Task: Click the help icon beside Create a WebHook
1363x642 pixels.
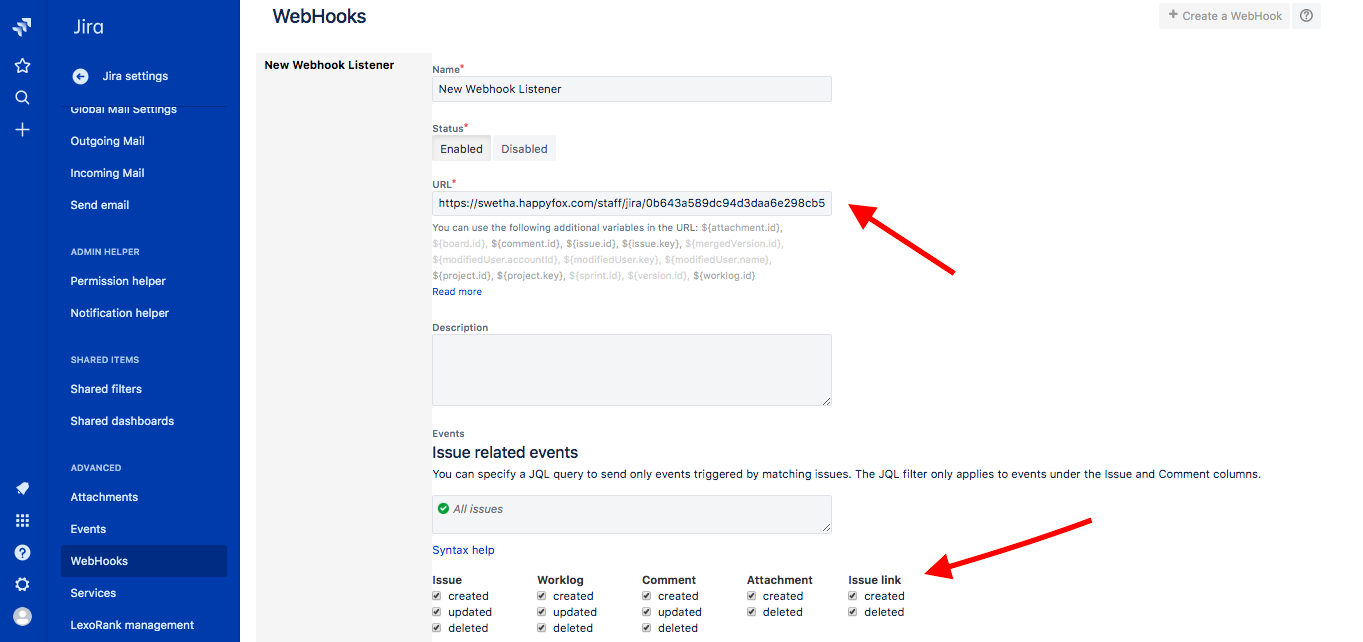Action: 1306,16
